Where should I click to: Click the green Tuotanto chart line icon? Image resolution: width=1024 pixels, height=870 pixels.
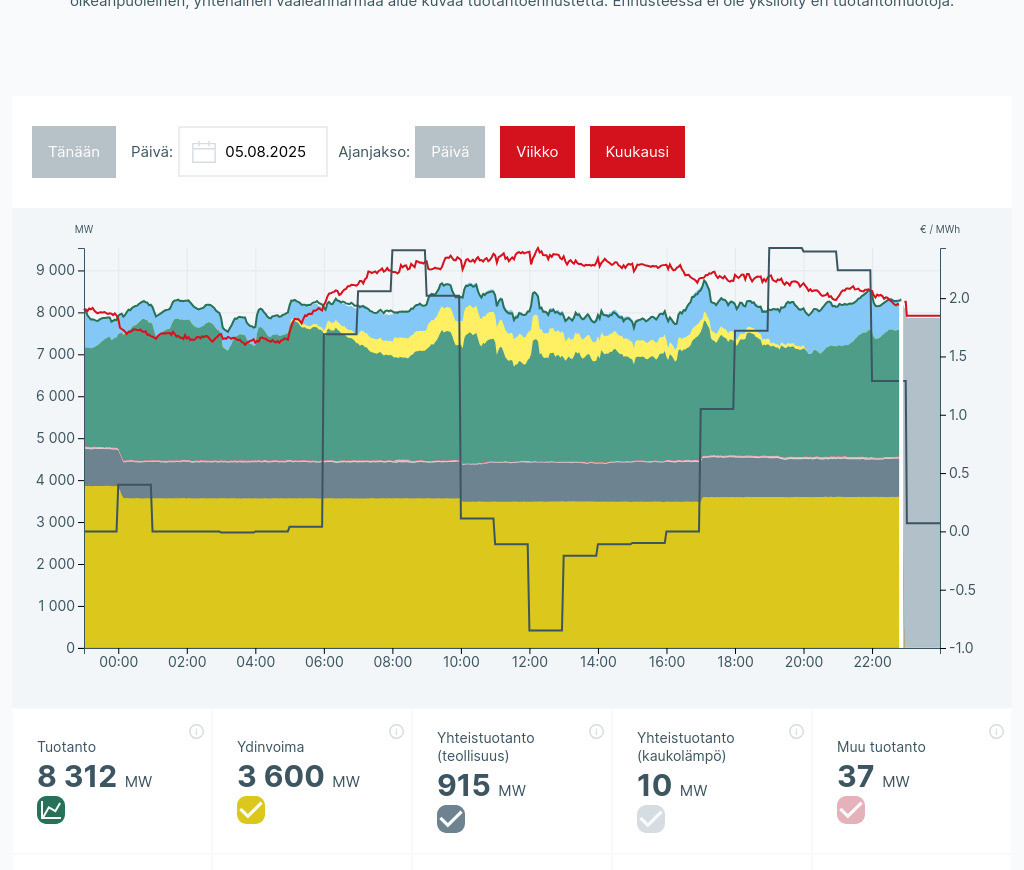point(51,810)
